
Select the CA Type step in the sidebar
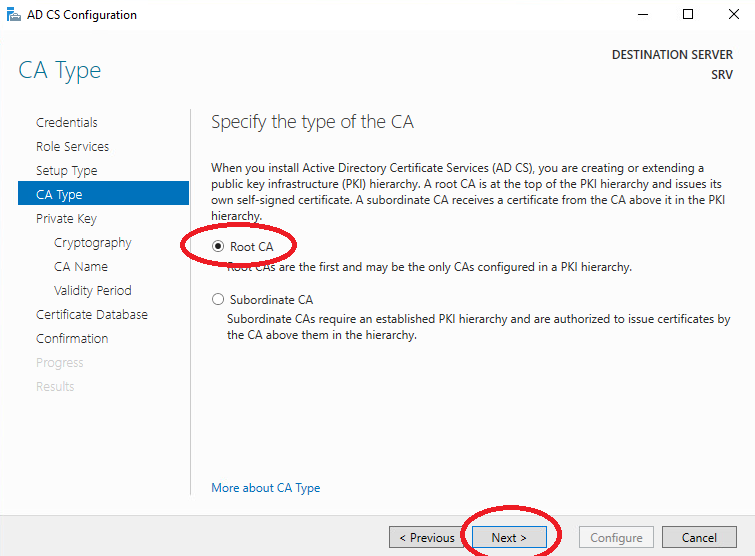(104, 193)
